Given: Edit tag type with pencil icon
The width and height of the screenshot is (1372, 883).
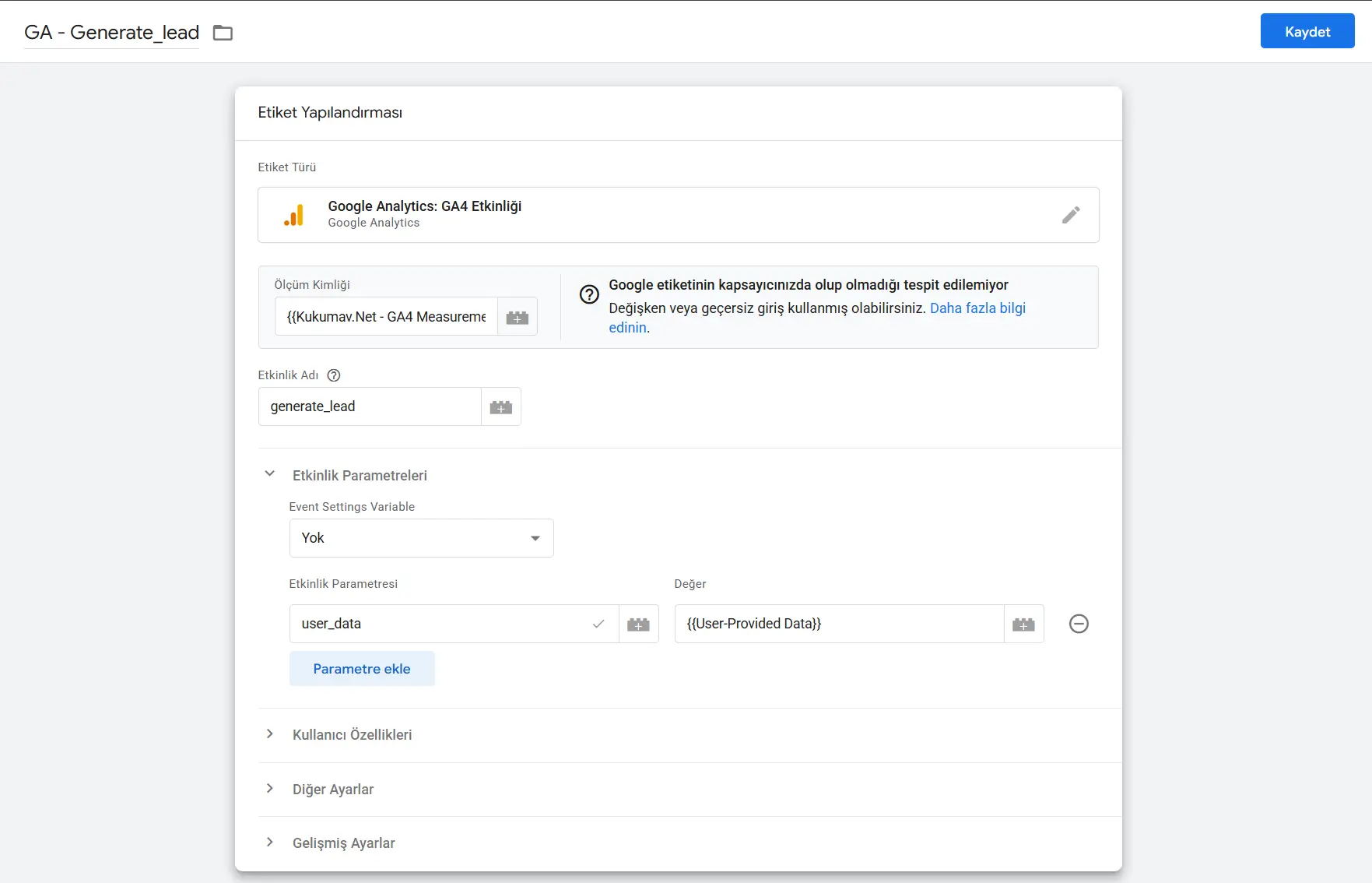Looking at the screenshot, I should (1071, 215).
